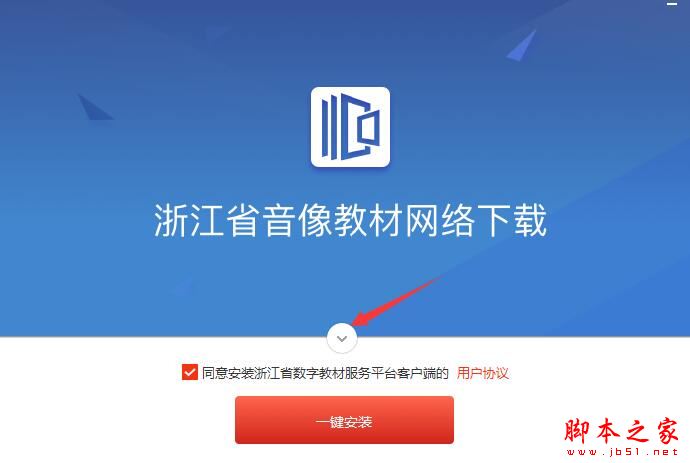This screenshot has width=690, height=463.
Task: Toggle the red tick mark box
Action: (x=190, y=372)
